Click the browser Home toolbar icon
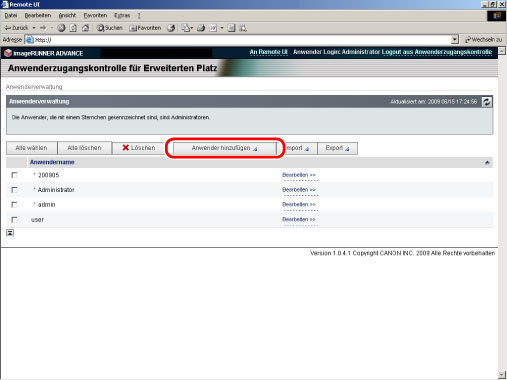 tap(85, 28)
